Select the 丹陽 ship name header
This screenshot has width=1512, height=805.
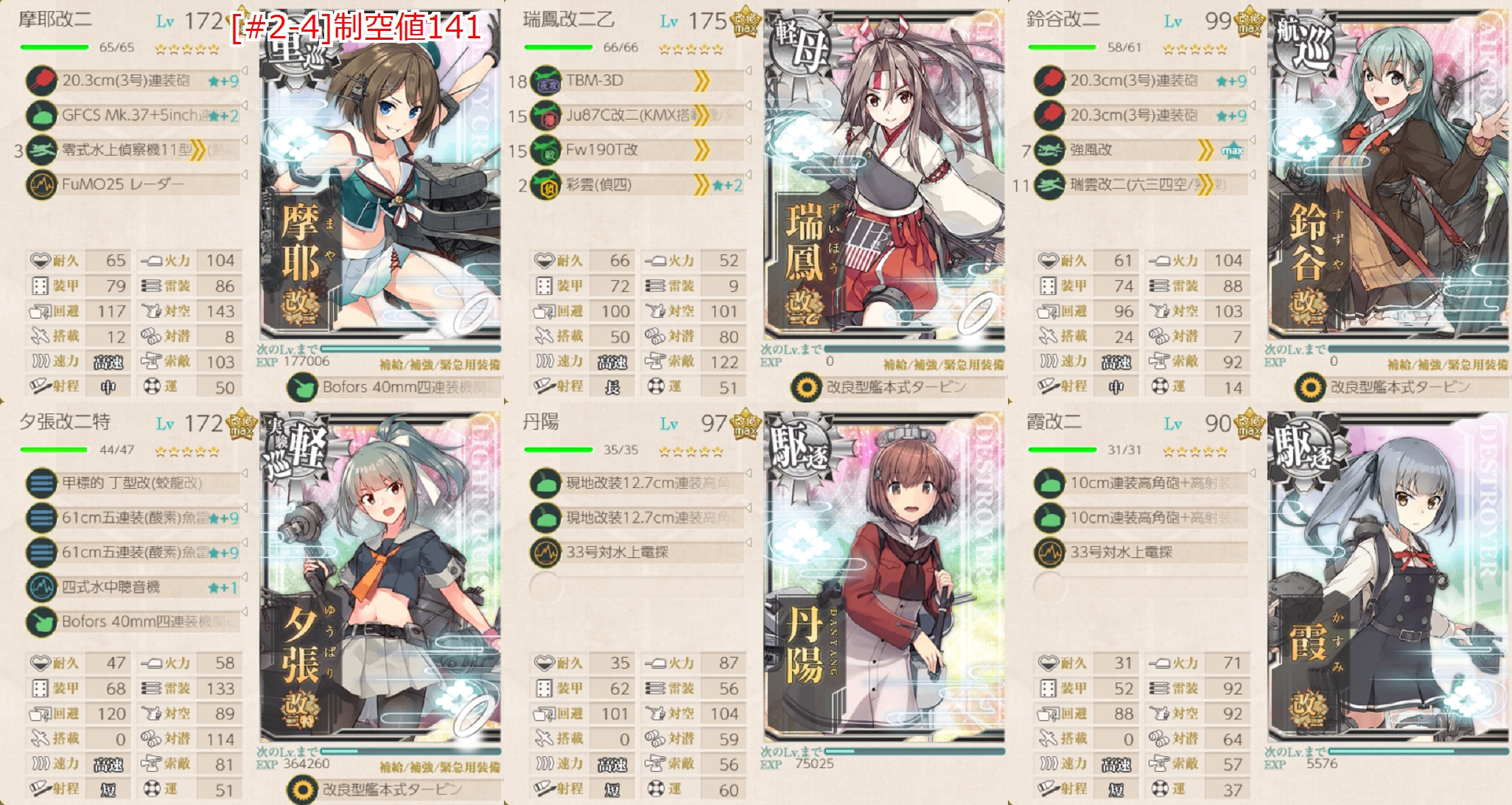pyautogui.click(x=541, y=422)
